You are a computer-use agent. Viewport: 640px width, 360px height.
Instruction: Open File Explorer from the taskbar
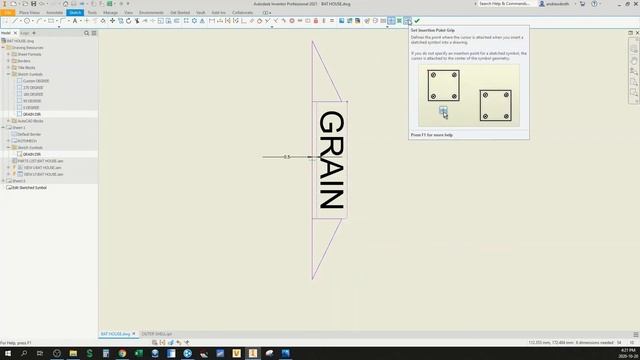coord(73,353)
